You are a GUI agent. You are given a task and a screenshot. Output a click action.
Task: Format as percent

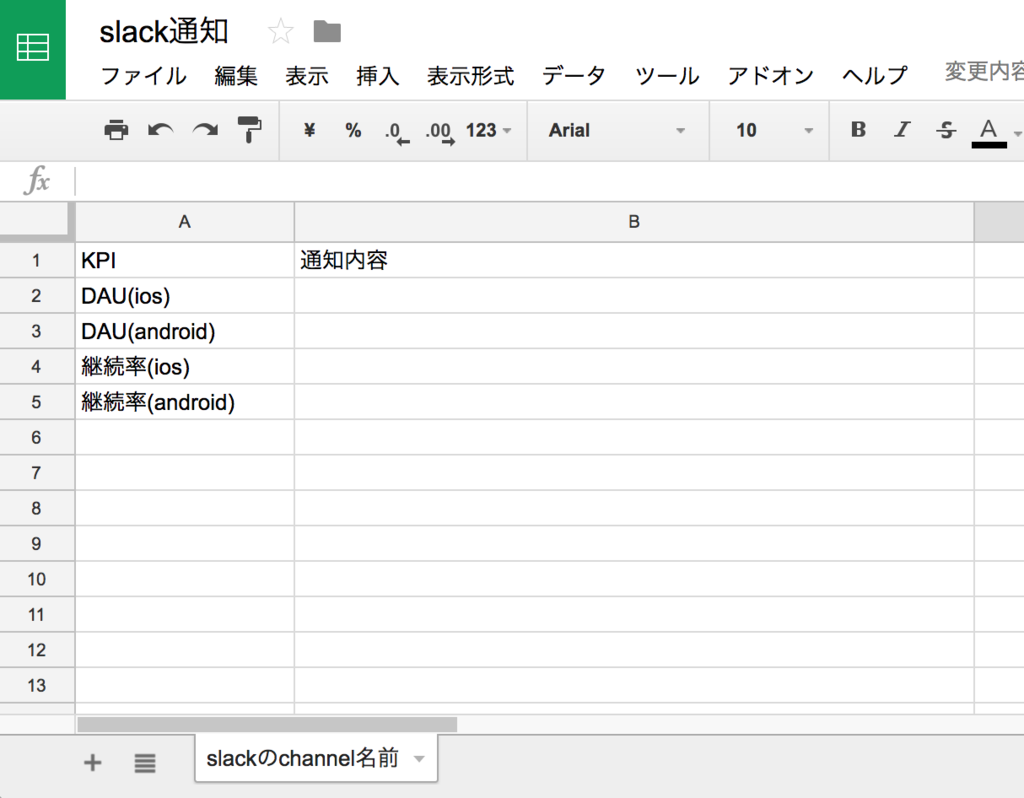click(353, 130)
